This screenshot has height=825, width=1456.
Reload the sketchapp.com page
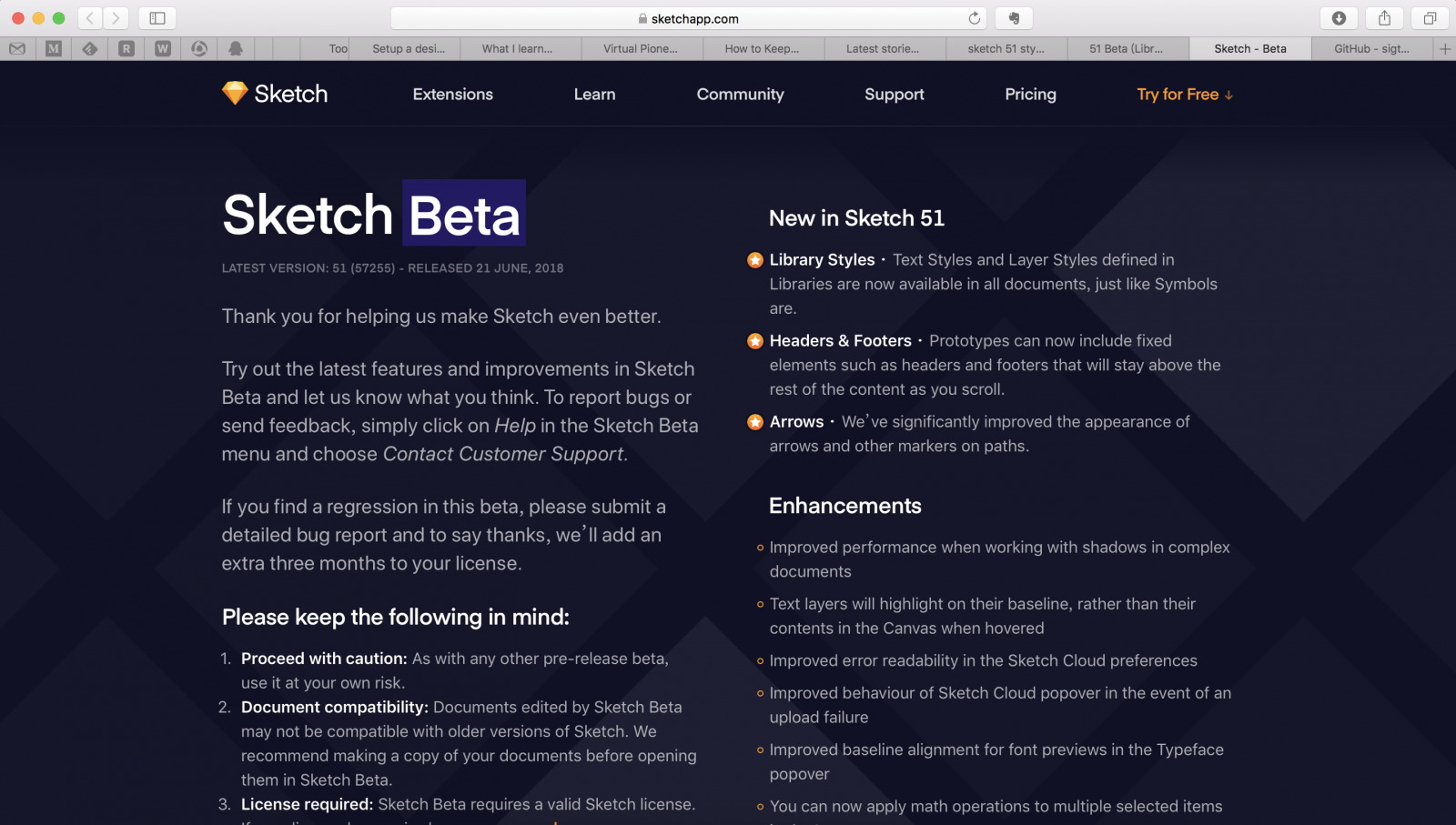974,18
